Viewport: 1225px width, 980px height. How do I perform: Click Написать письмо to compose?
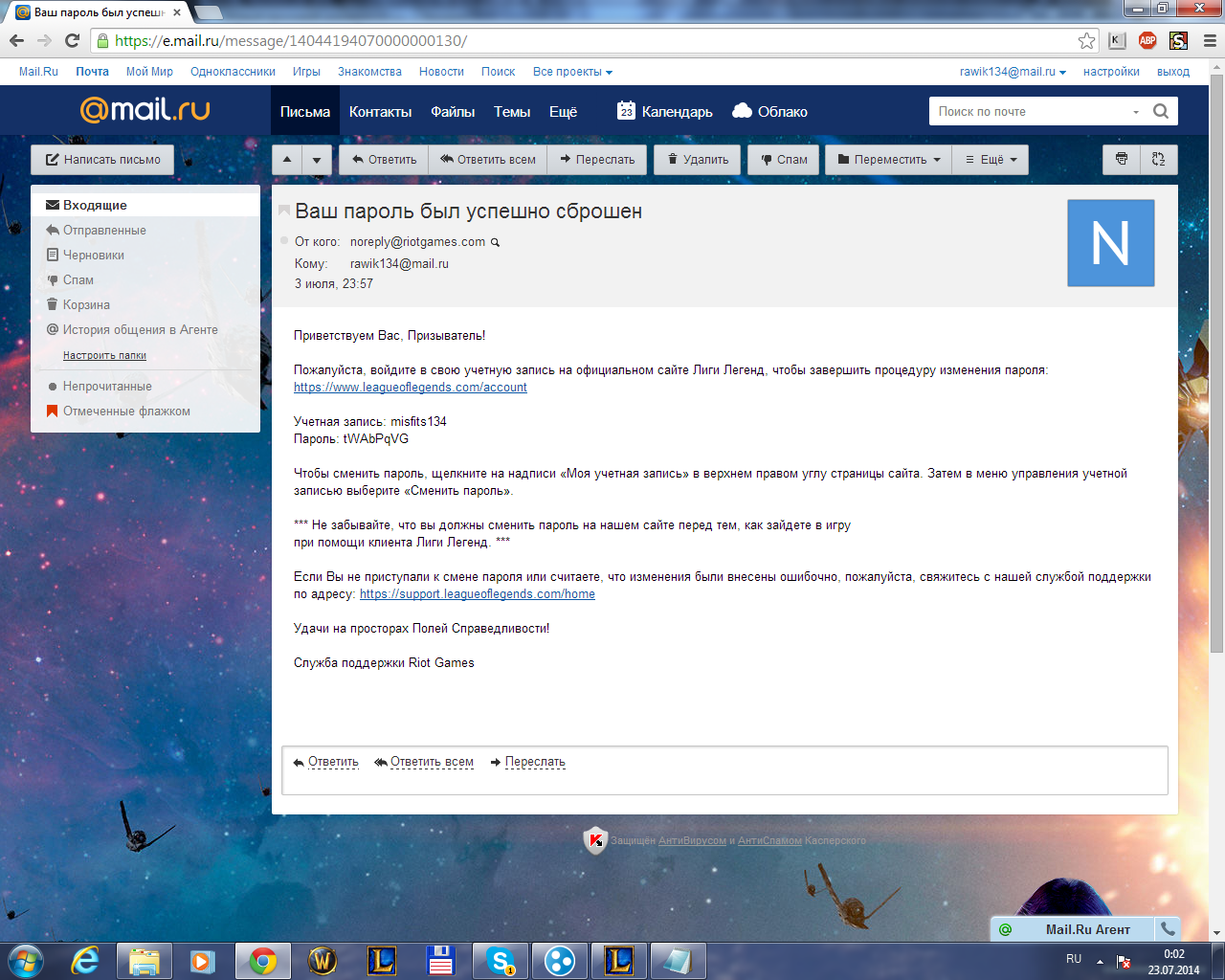[x=102, y=160]
